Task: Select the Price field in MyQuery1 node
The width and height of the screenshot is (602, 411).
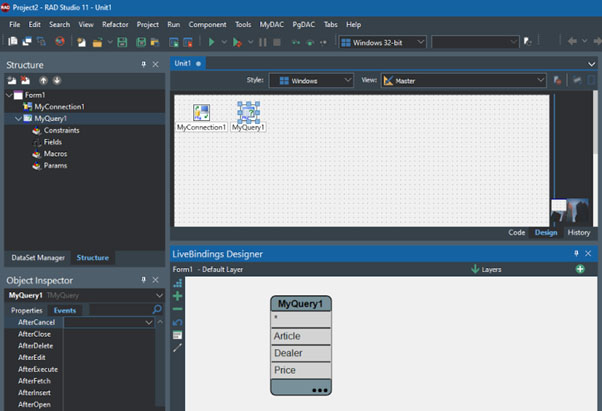Action: point(301,370)
